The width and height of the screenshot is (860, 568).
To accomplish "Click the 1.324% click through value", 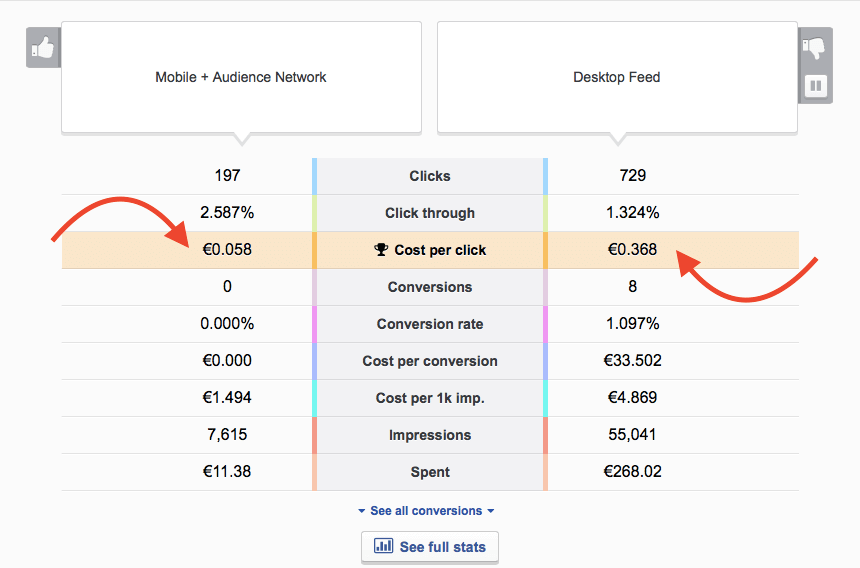I will [632, 213].
